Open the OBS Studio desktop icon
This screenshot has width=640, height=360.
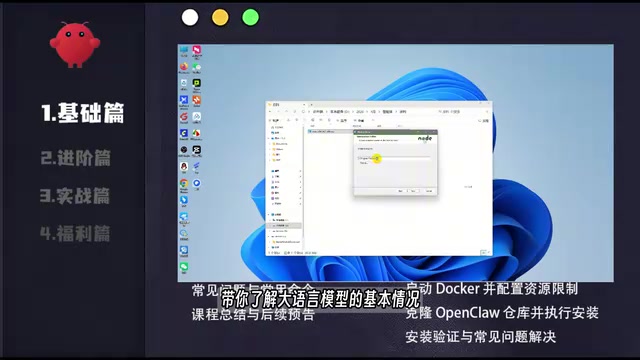coord(184,151)
